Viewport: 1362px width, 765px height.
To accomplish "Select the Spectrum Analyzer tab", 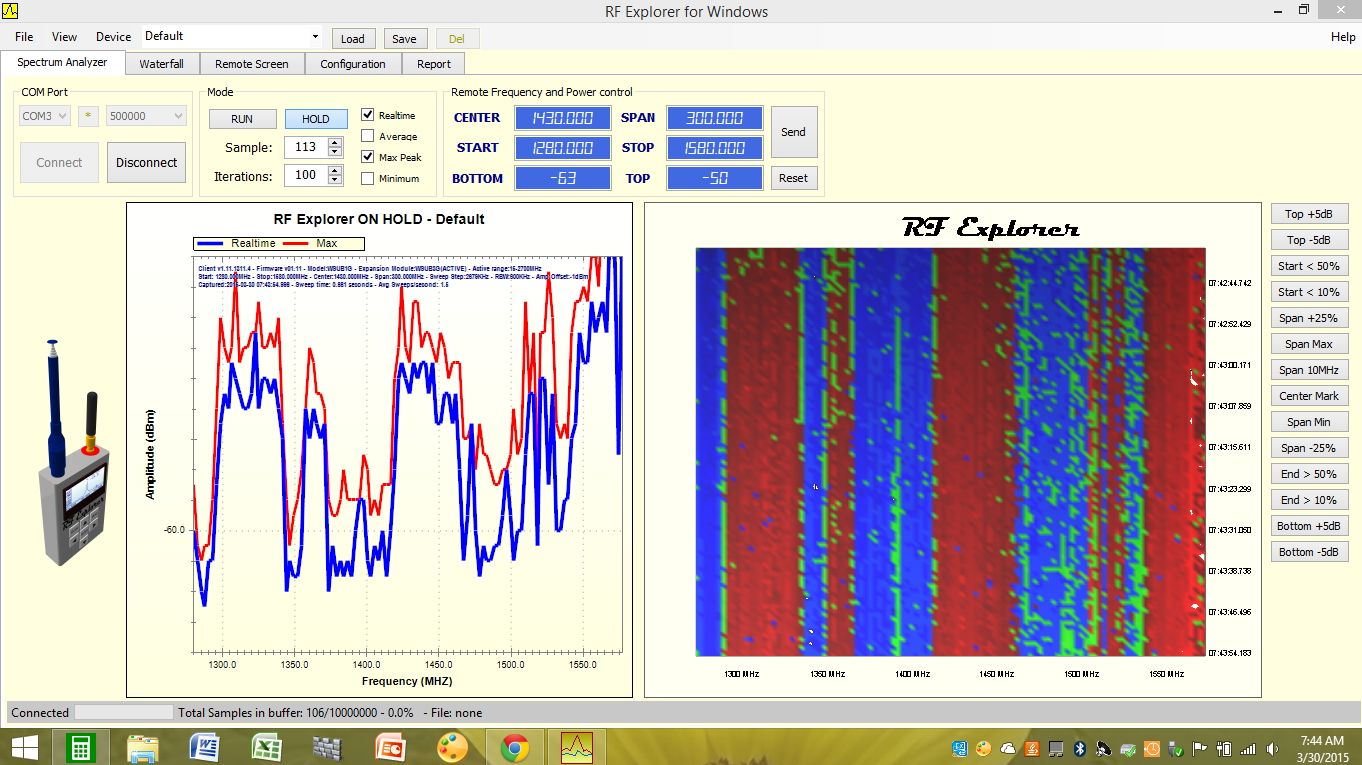I will (62, 62).
